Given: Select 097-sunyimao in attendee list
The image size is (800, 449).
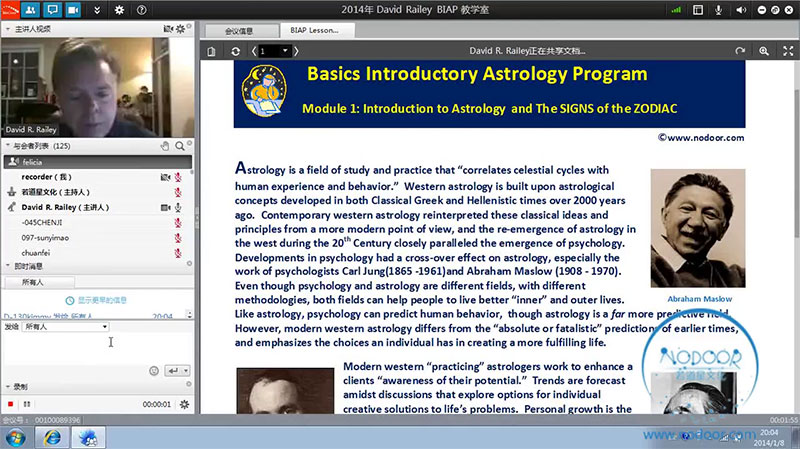Looking at the screenshot, I should pos(97,238).
